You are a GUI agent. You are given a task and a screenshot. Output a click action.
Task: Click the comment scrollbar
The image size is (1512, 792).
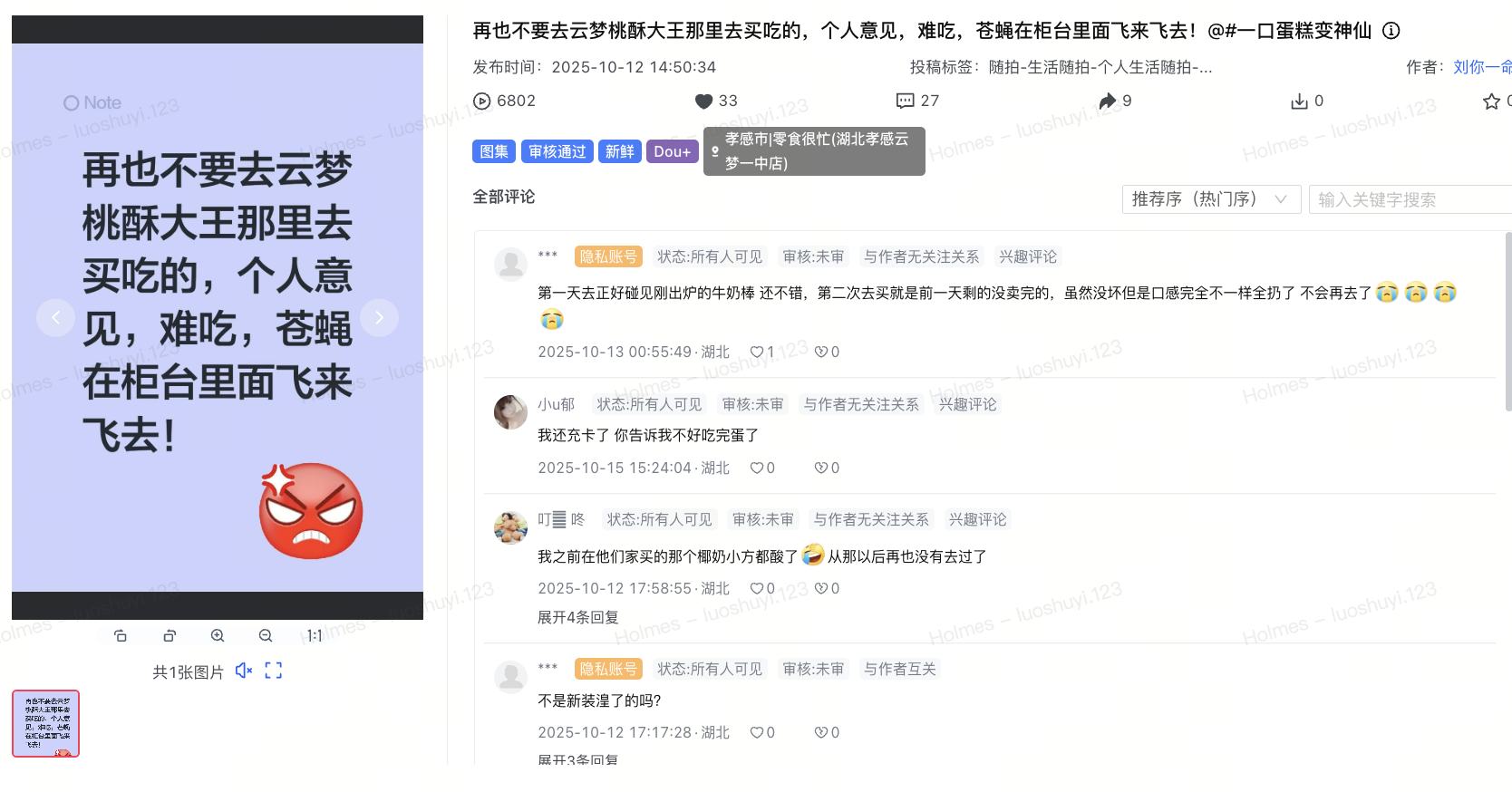[x=1508, y=322]
